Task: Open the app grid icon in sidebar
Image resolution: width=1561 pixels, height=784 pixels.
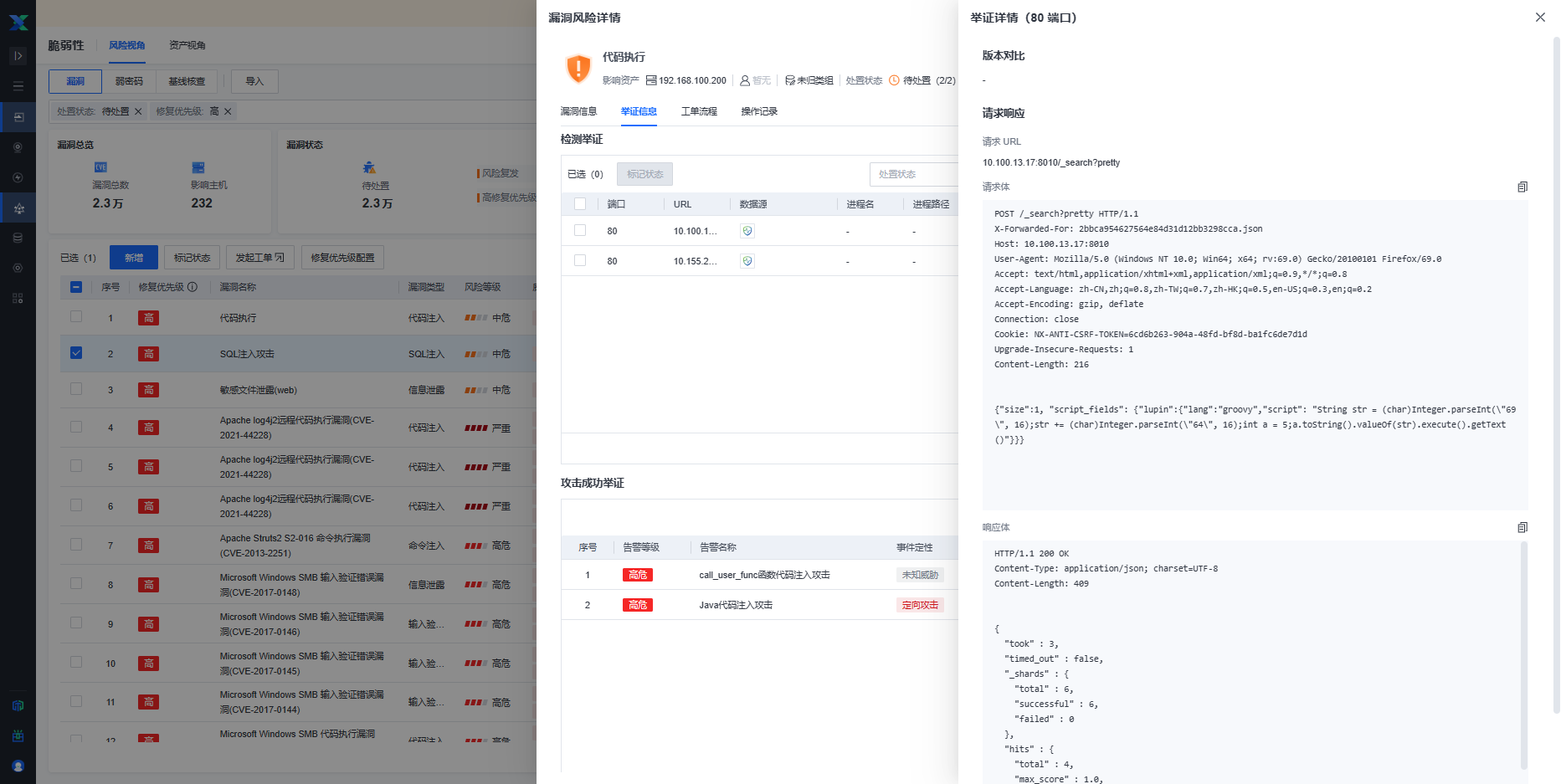Action: 18,298
